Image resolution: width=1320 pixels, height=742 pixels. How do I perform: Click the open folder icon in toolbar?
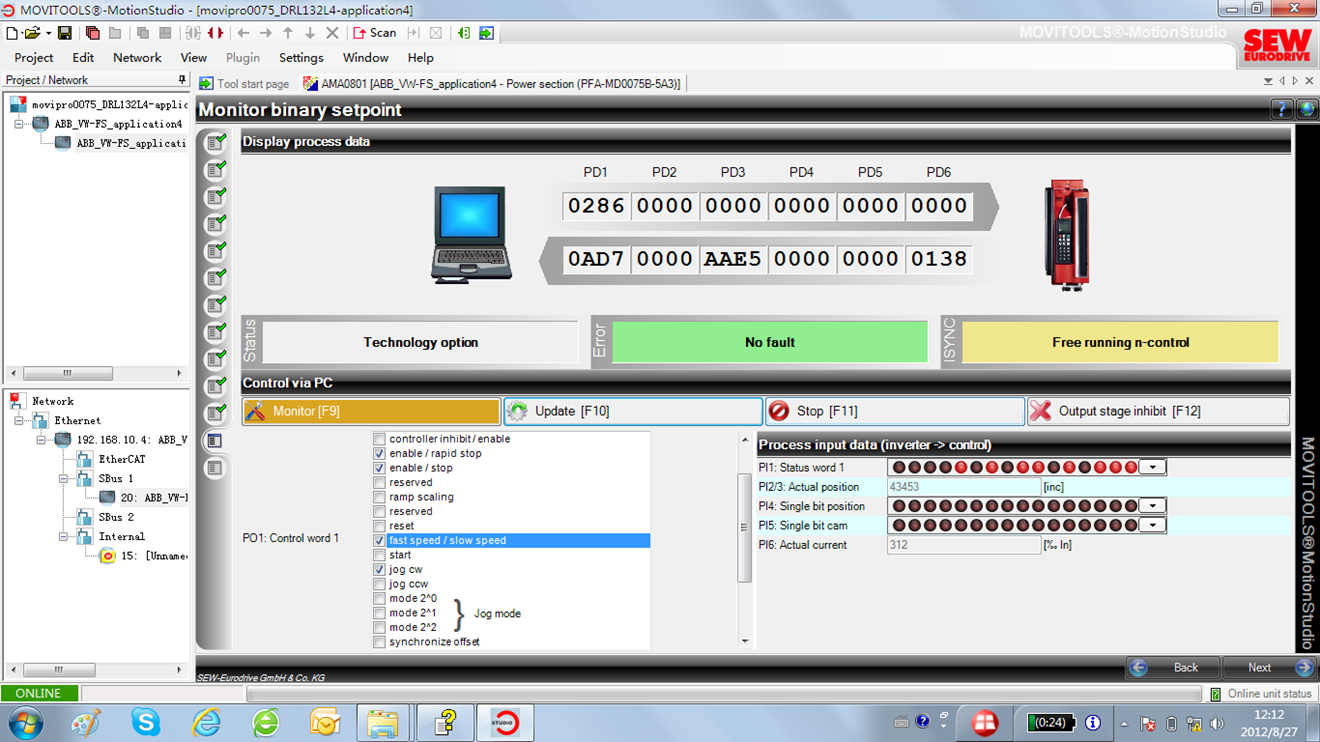click(32, 33)
